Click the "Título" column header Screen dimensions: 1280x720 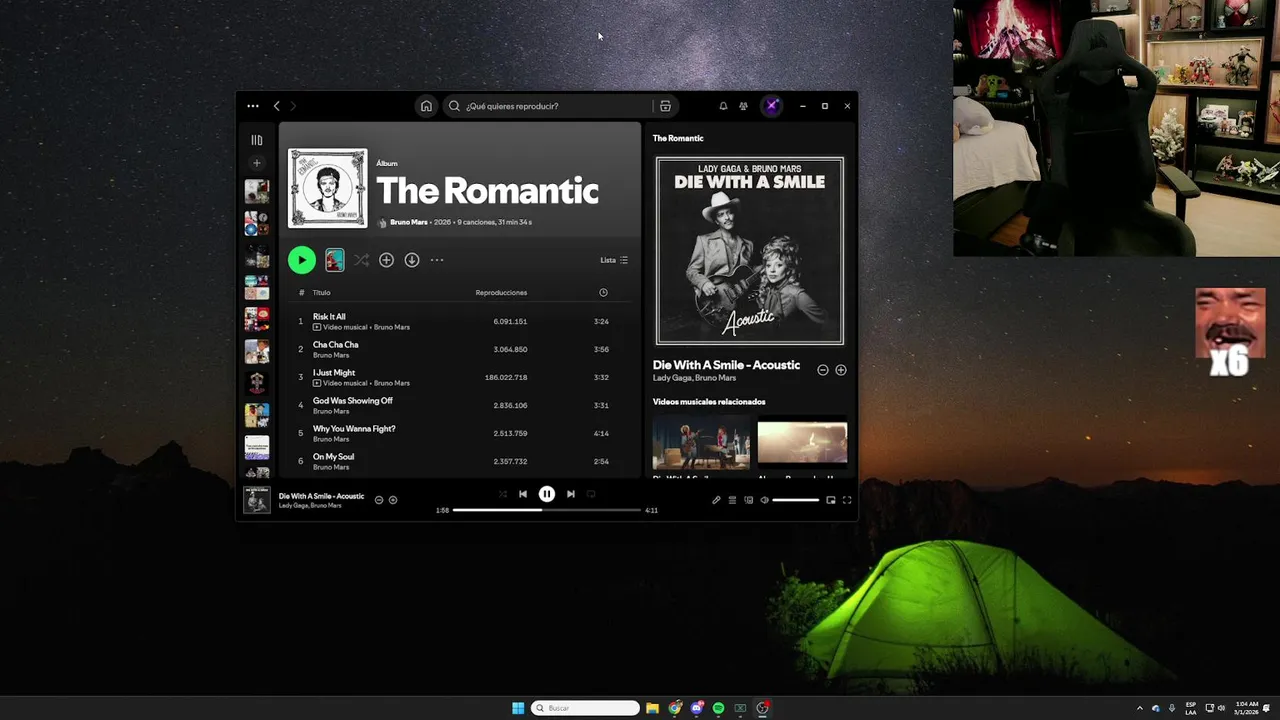pos(321,293)
